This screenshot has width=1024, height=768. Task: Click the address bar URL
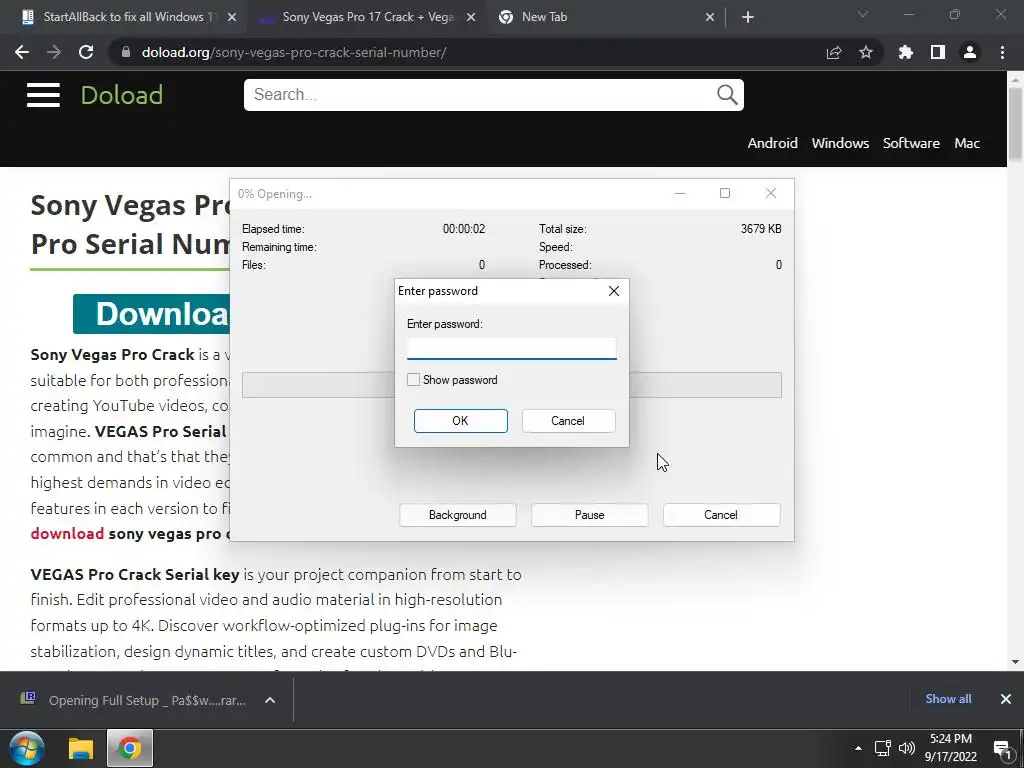tap(294, 52)
